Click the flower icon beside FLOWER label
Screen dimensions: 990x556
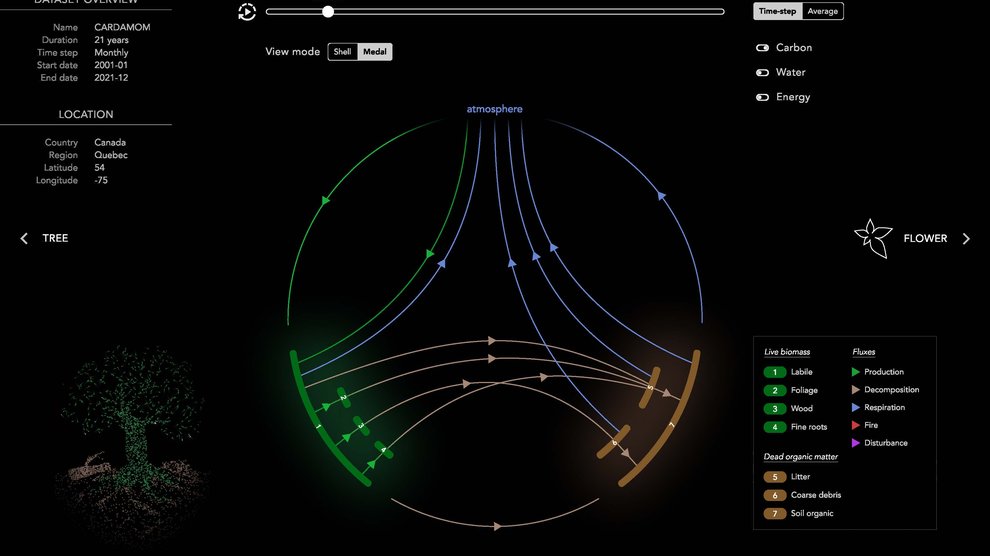[872, 238]
